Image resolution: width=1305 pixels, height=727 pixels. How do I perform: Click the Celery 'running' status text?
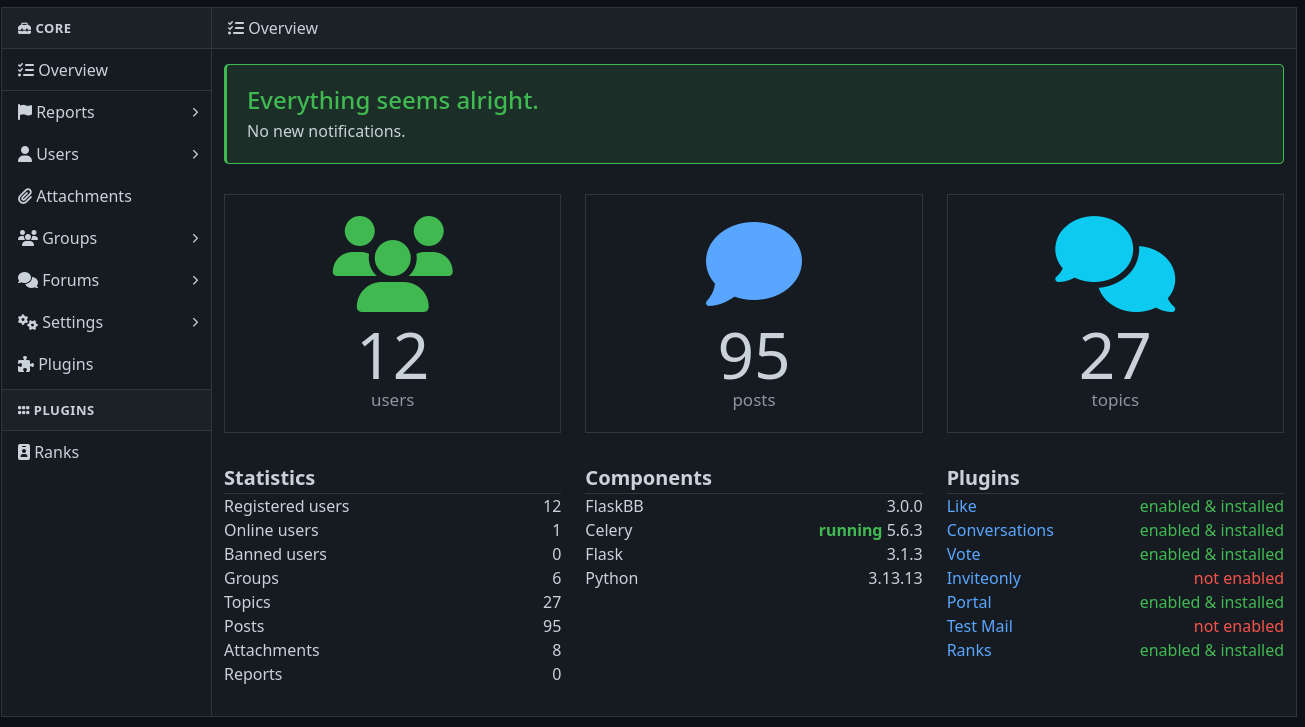pyautogui.click(x=850, y=530)
